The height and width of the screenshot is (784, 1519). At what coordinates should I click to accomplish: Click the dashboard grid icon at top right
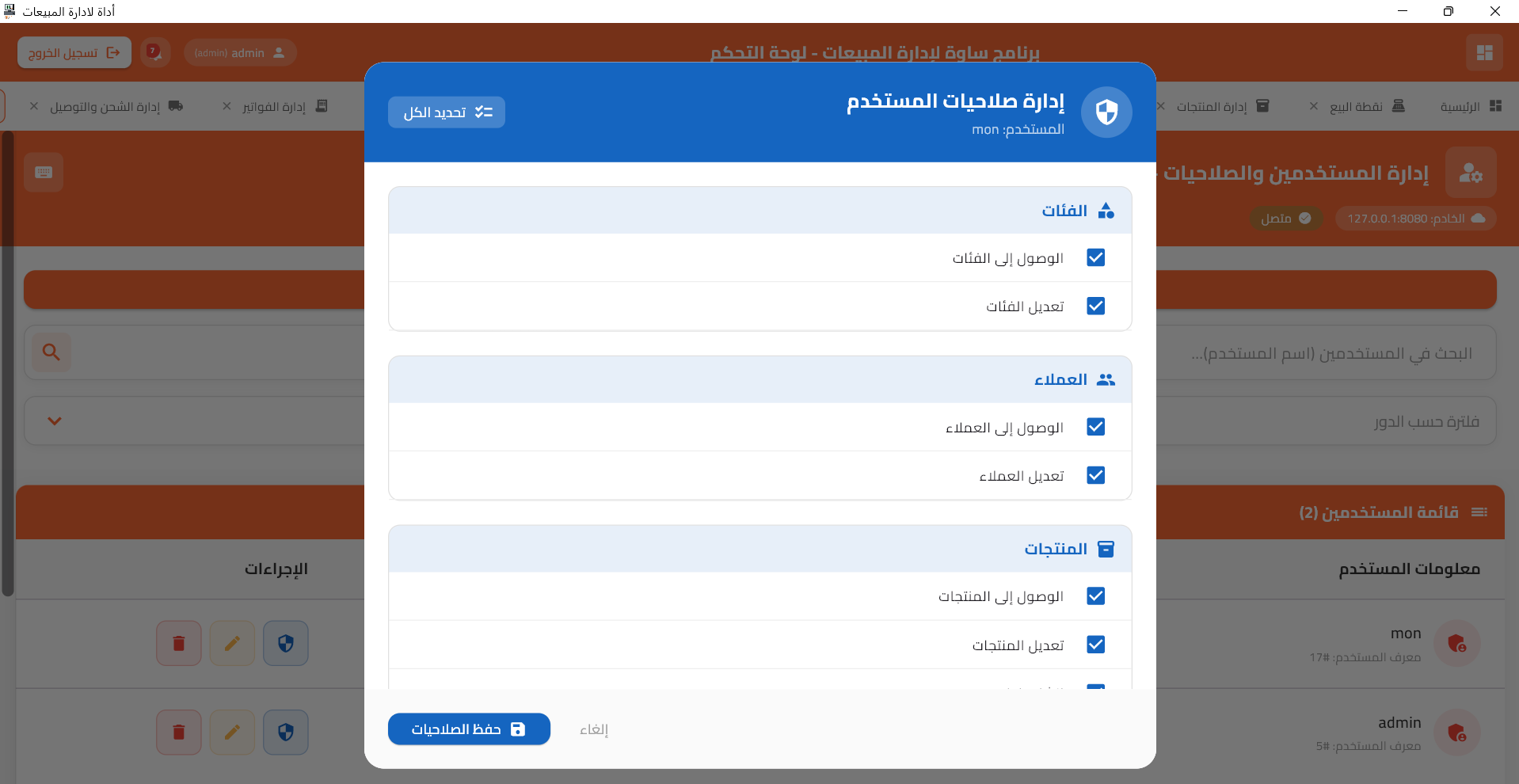click(x=1484, y=52)
